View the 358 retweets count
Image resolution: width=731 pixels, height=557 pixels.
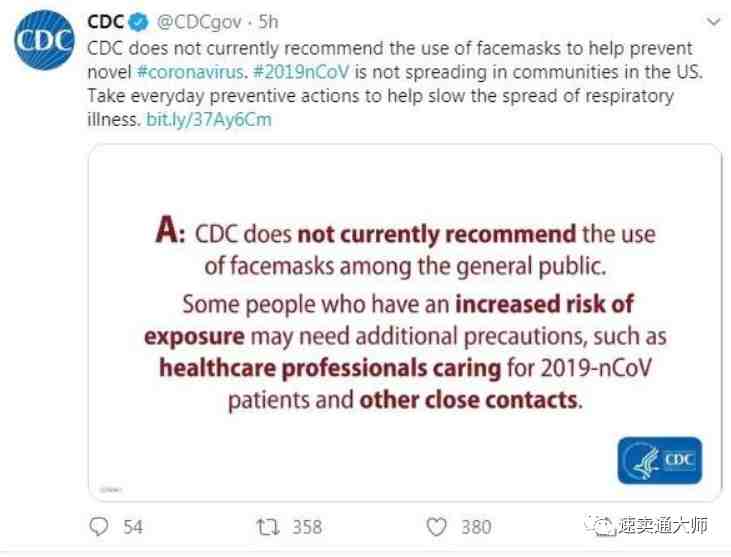[307, 527]
